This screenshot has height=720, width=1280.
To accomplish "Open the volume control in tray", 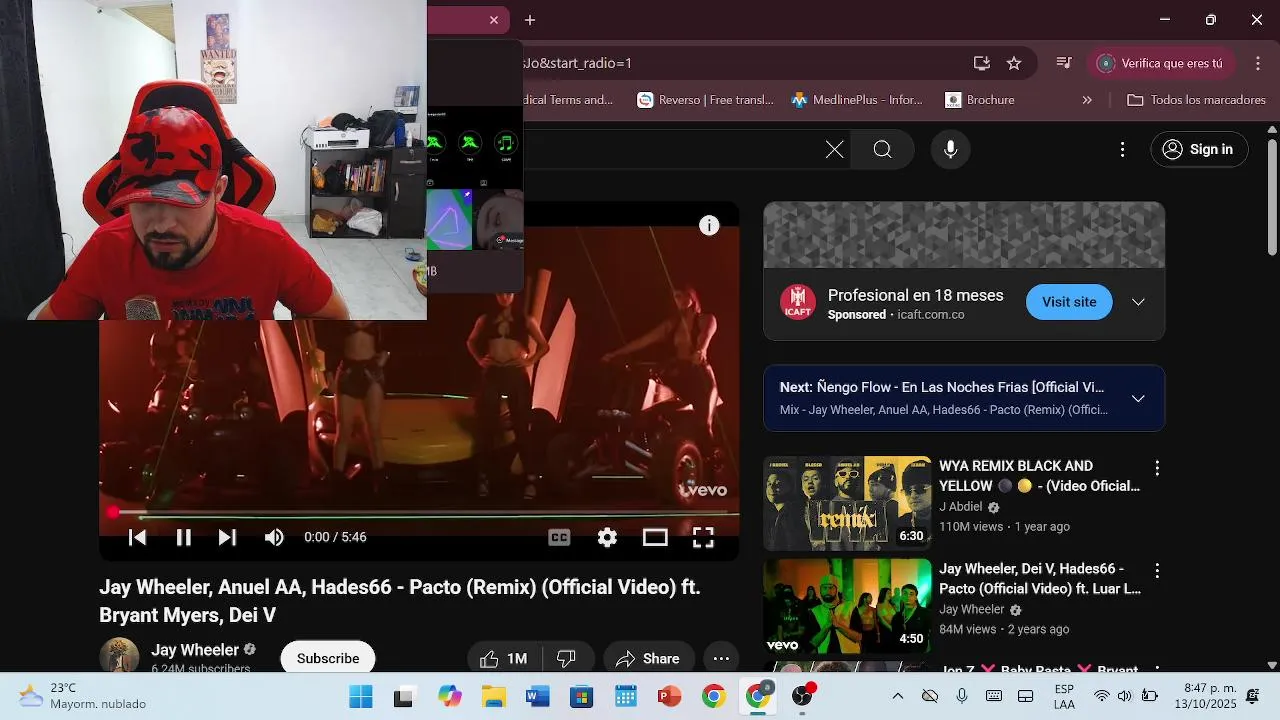I will 1124,696.
